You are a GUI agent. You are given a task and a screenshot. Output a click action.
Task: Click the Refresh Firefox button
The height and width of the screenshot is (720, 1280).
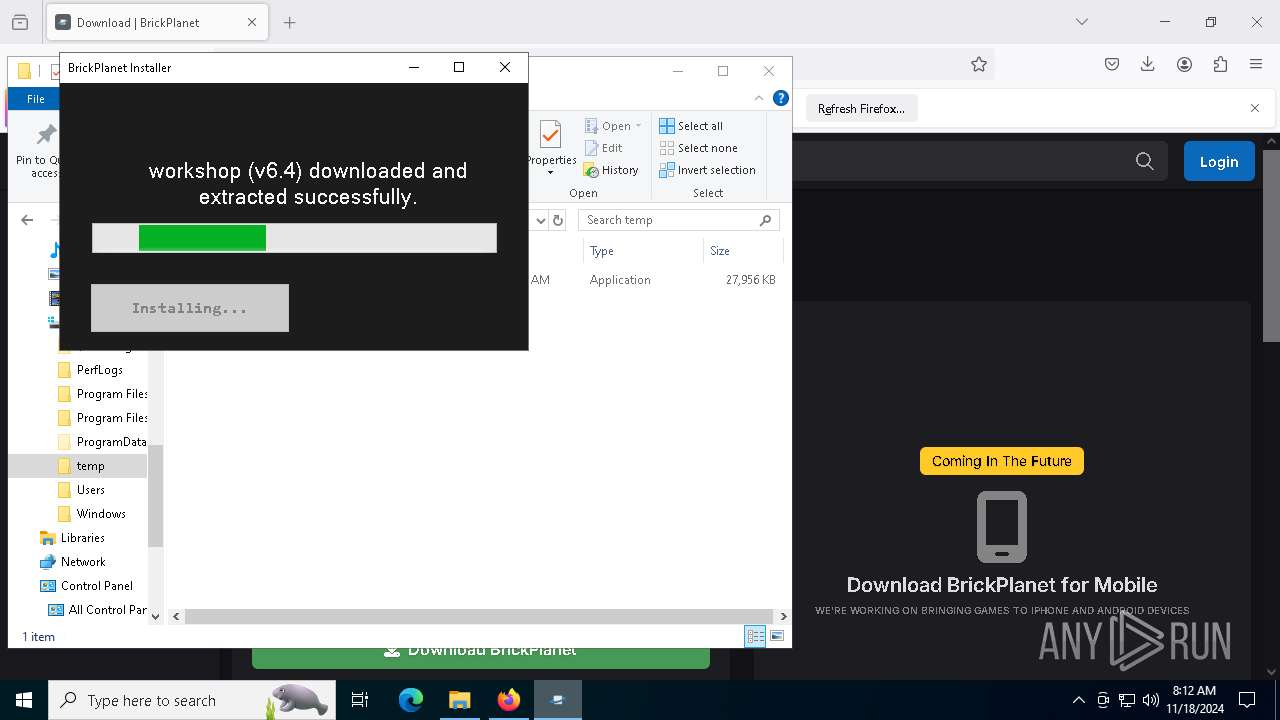[x=861, y=108]
